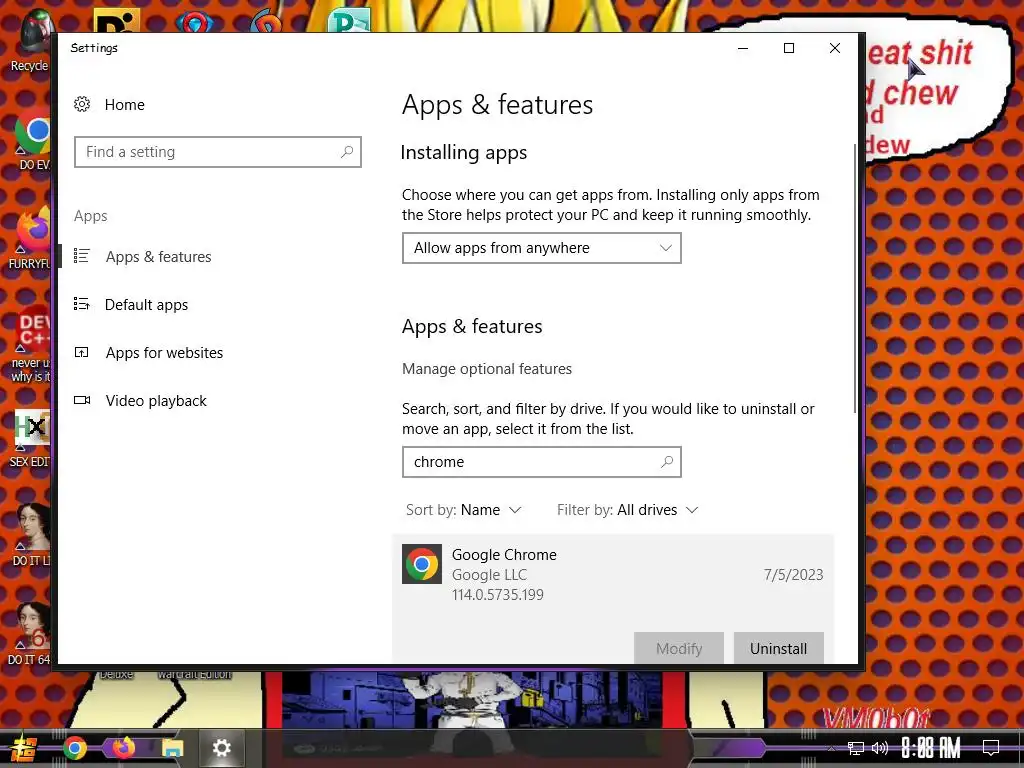Open the volume tray icon
The image size is (1024, 768).
point(880,748)
